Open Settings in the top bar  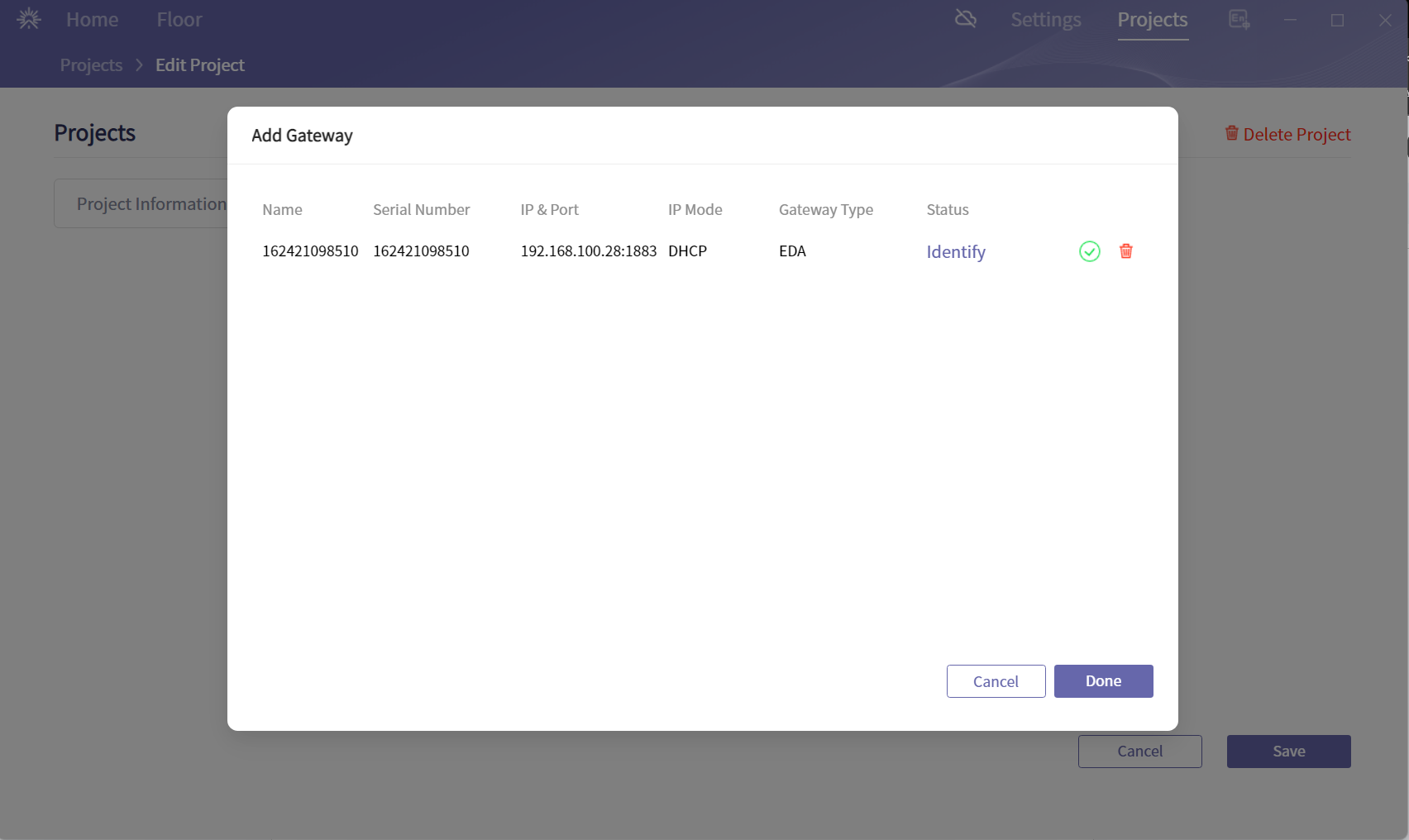click(x=1045, y=20)
